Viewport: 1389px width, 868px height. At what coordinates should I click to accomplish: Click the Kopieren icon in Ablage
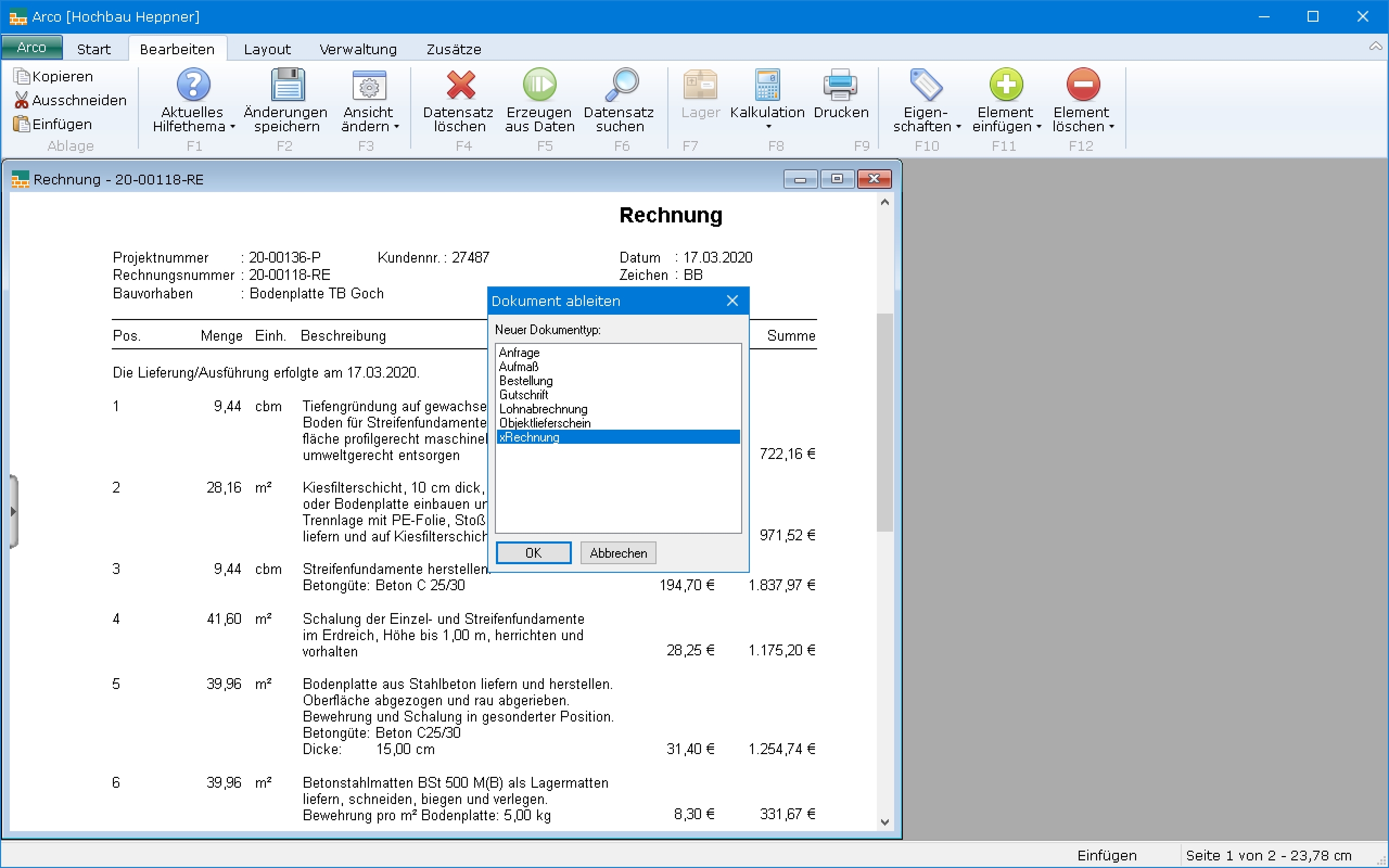21,76
